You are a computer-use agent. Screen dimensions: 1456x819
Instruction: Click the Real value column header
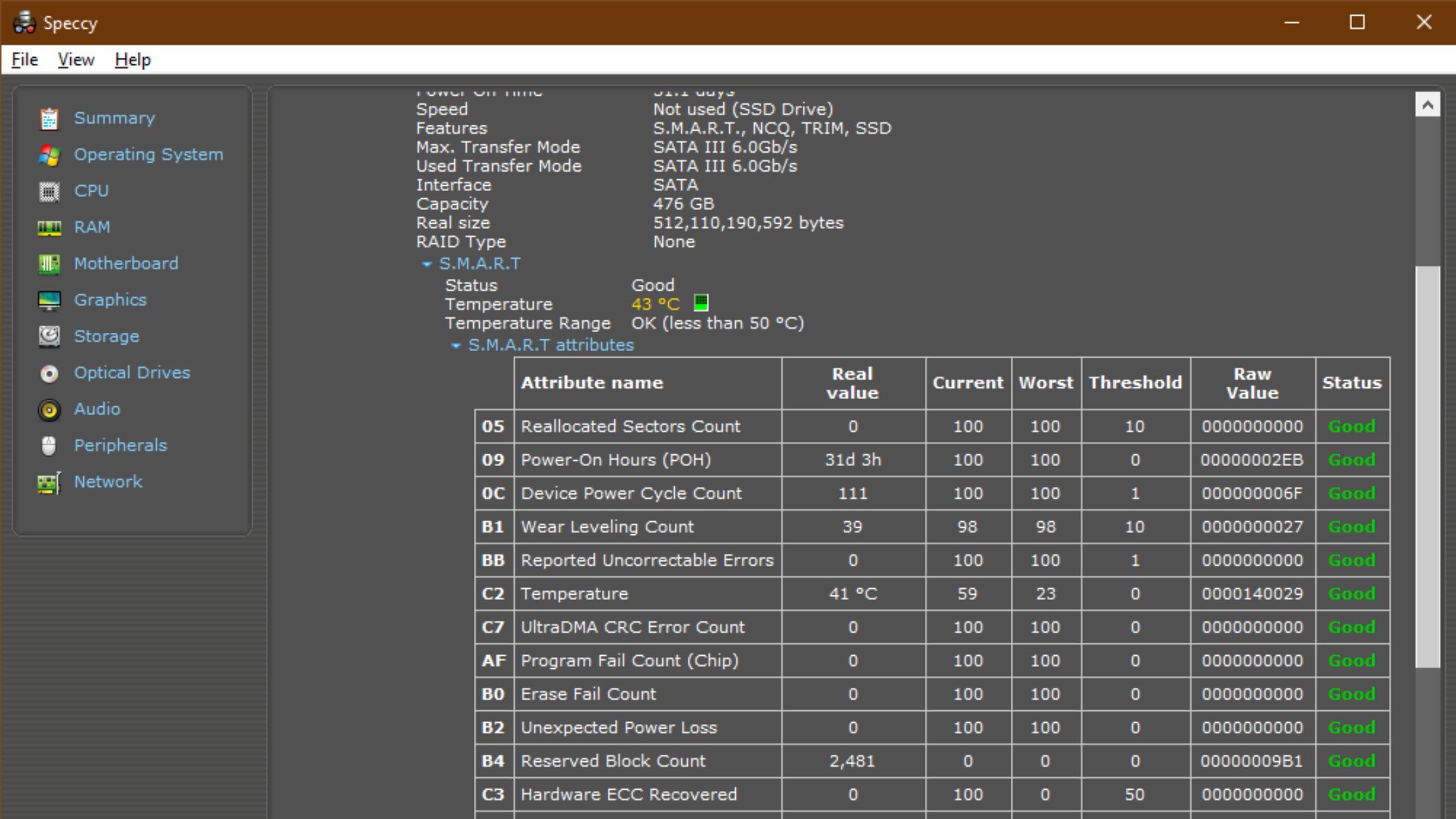(853, 383)
